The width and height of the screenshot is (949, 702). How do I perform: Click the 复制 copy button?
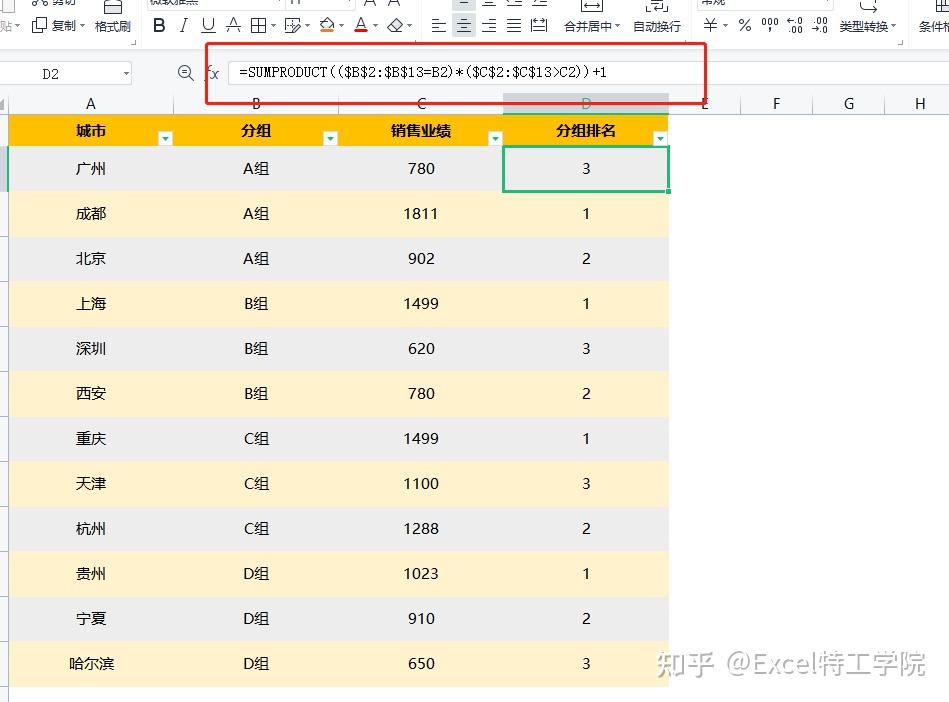point(57,25)
